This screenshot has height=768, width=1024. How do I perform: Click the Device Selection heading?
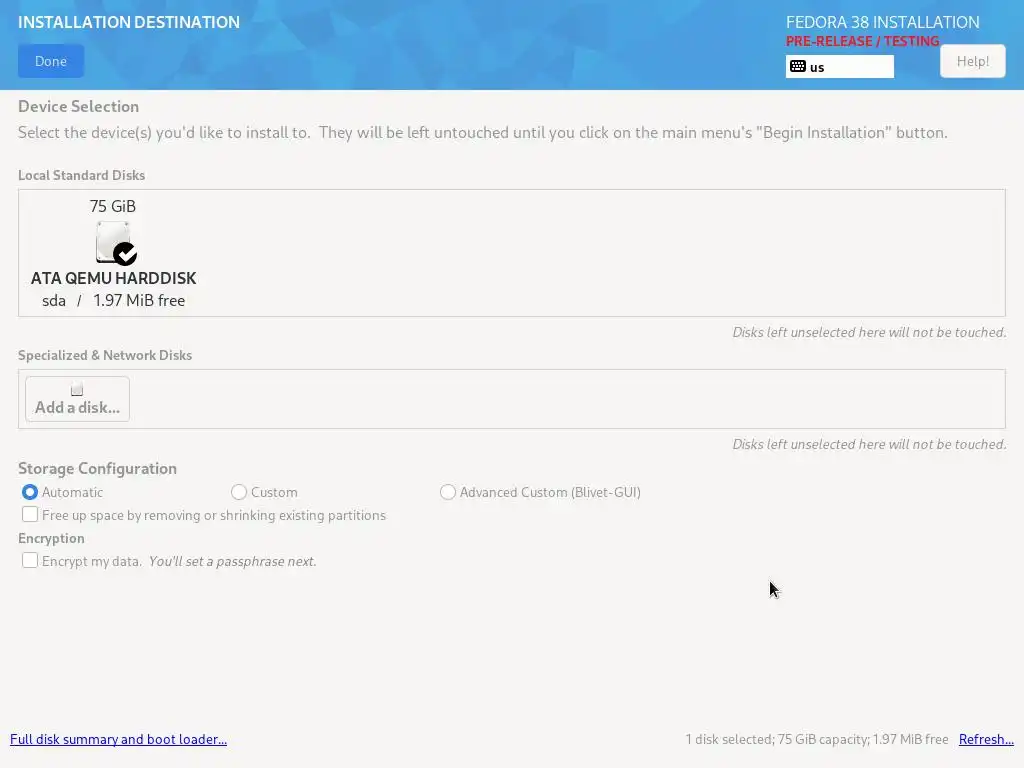pos(78,106)
